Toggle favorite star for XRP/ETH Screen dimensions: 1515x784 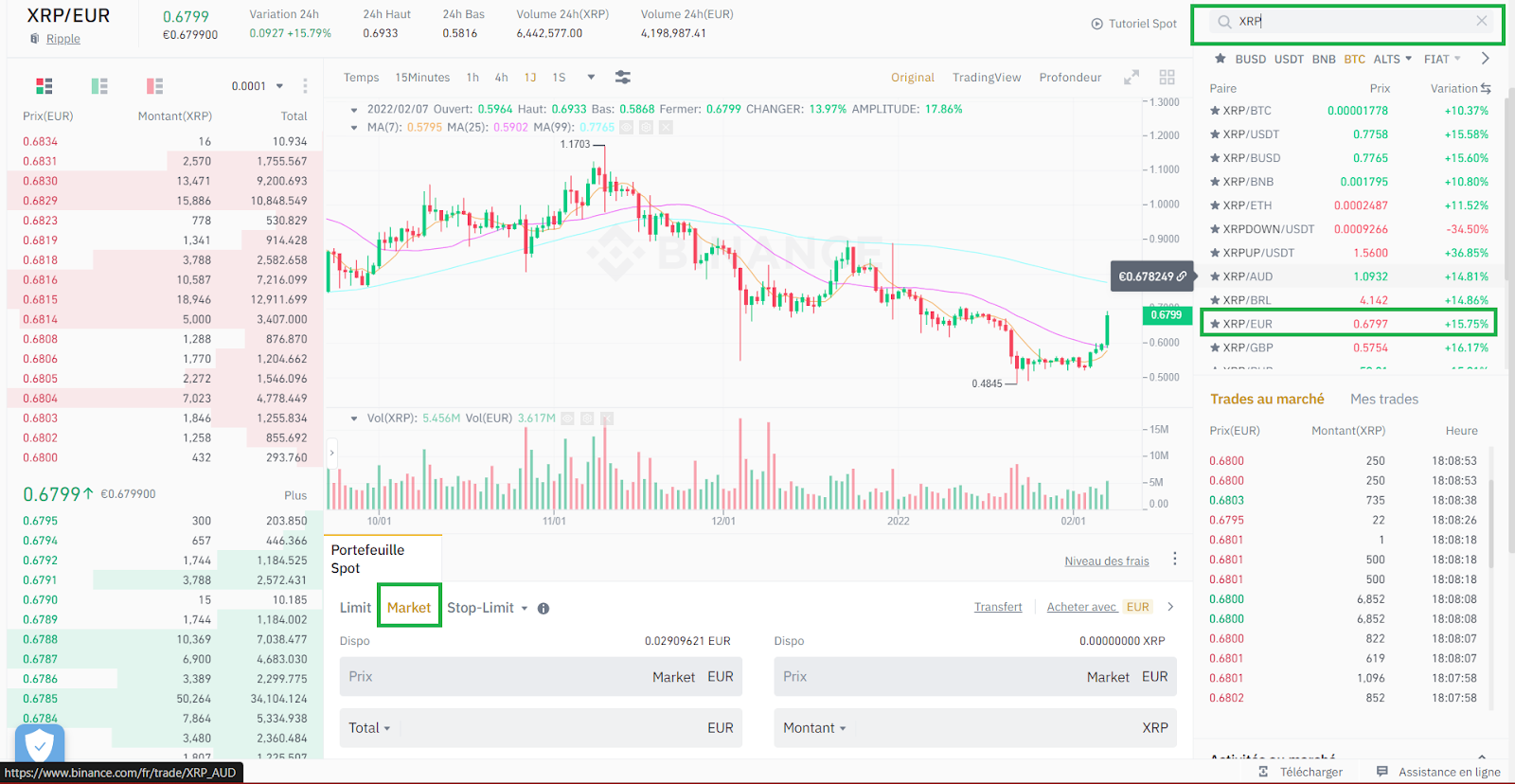point(1215,205)
